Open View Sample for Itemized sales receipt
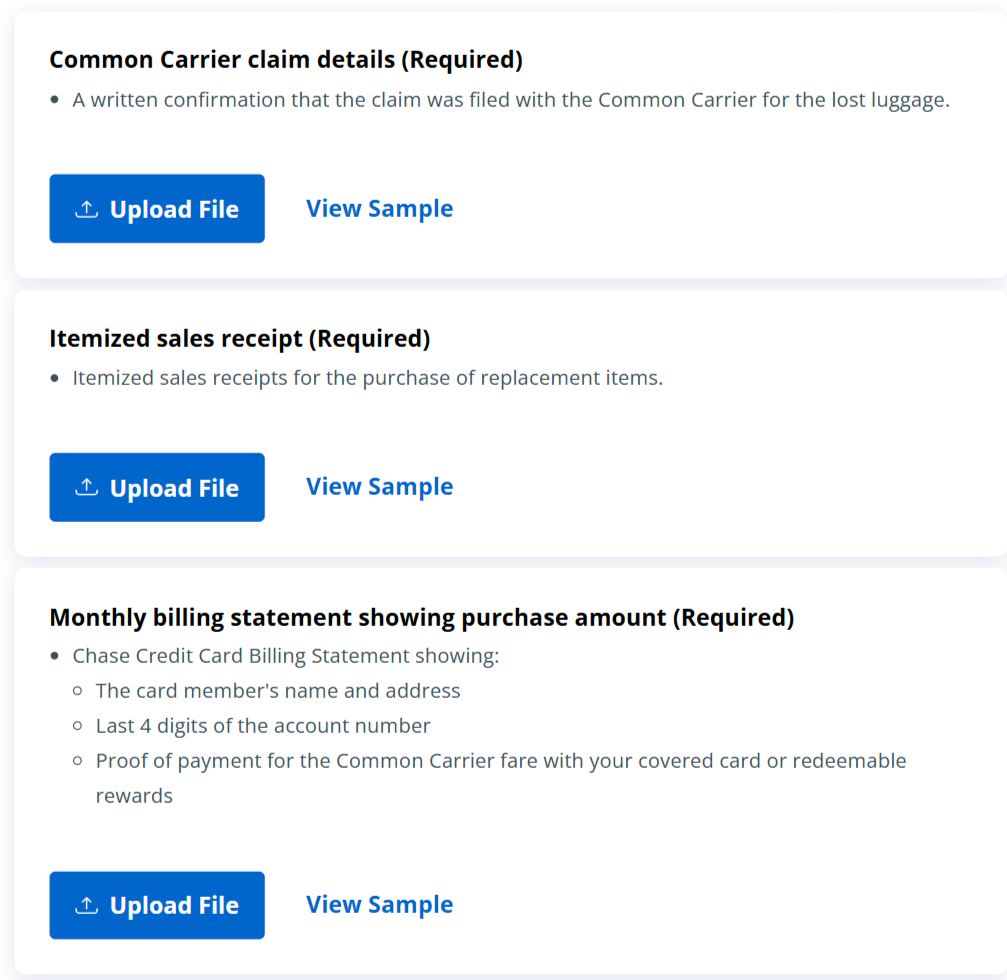1007x980 pixels. (x=379, y=486)
